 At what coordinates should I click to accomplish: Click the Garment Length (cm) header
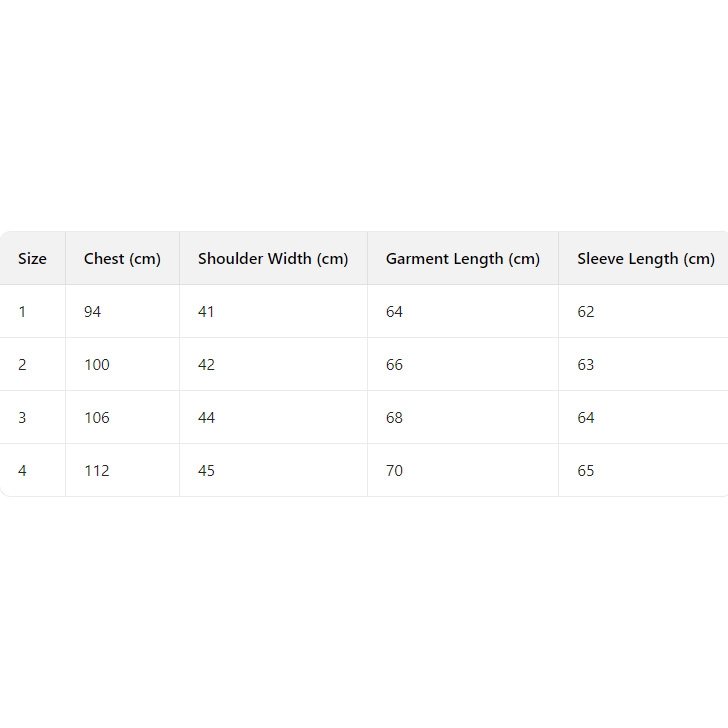[x=463, y=259]
